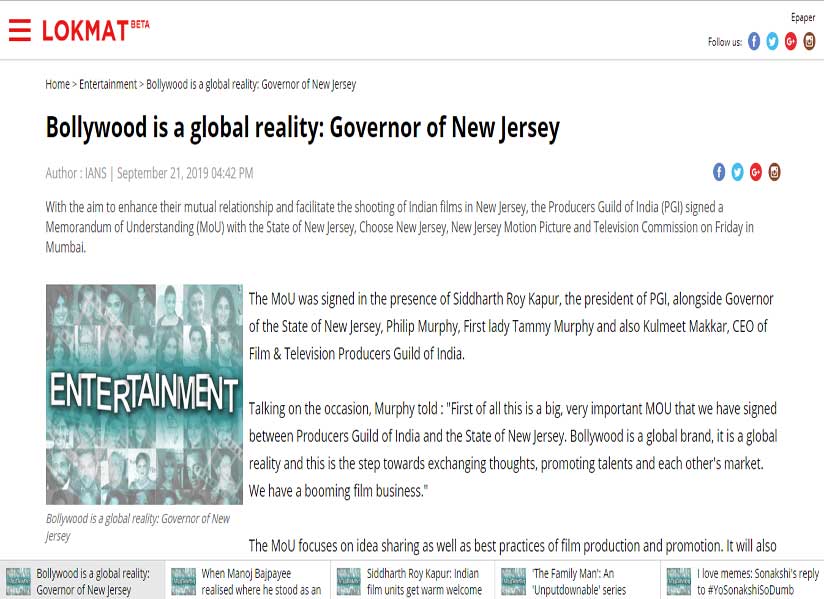
Task: Click thumbnail beside Sonakshi memes story
Action: click(x=678, y=582)
